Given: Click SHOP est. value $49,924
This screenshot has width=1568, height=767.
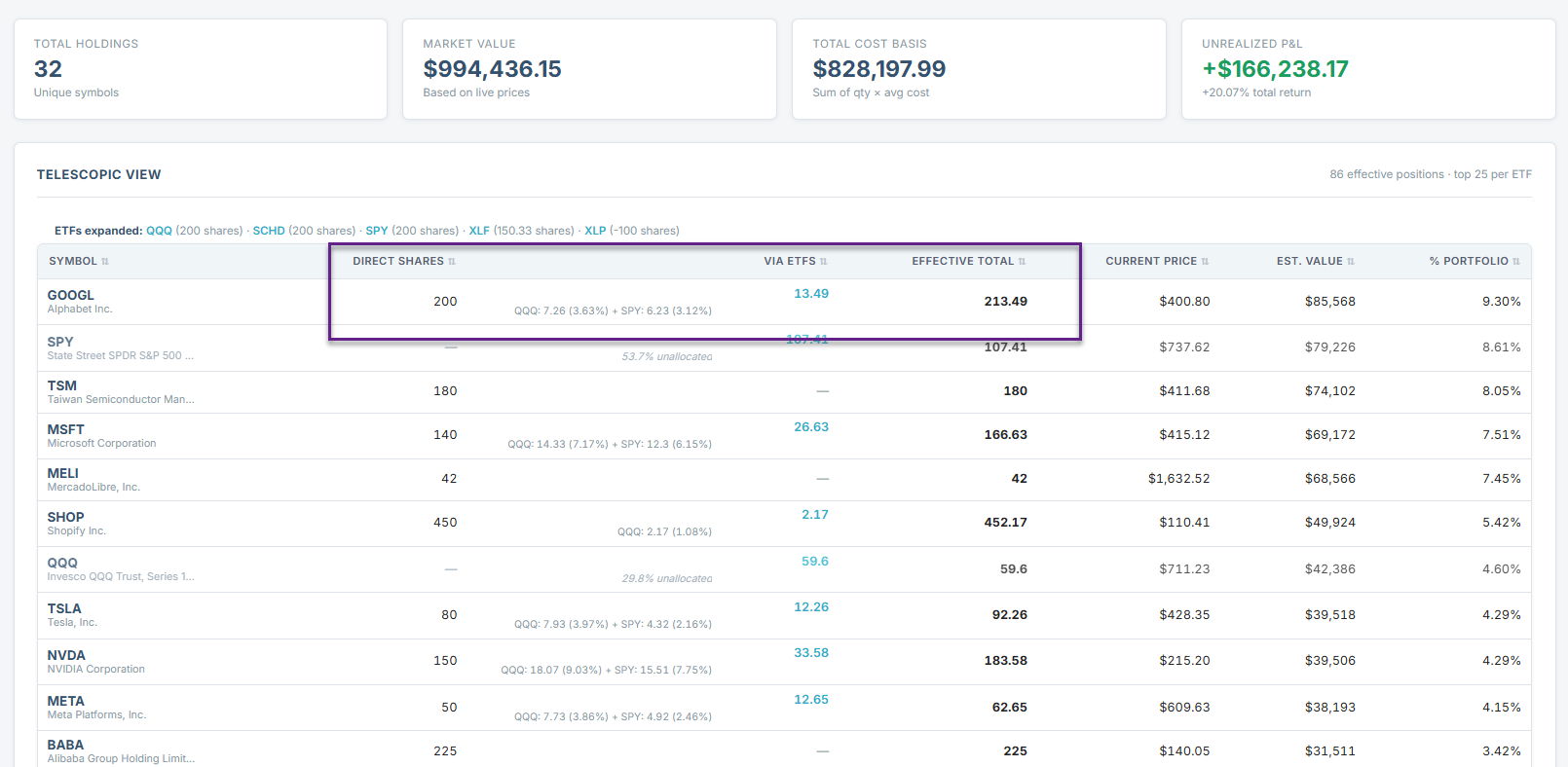Looking at the screenshot, I should (1330, 523).
